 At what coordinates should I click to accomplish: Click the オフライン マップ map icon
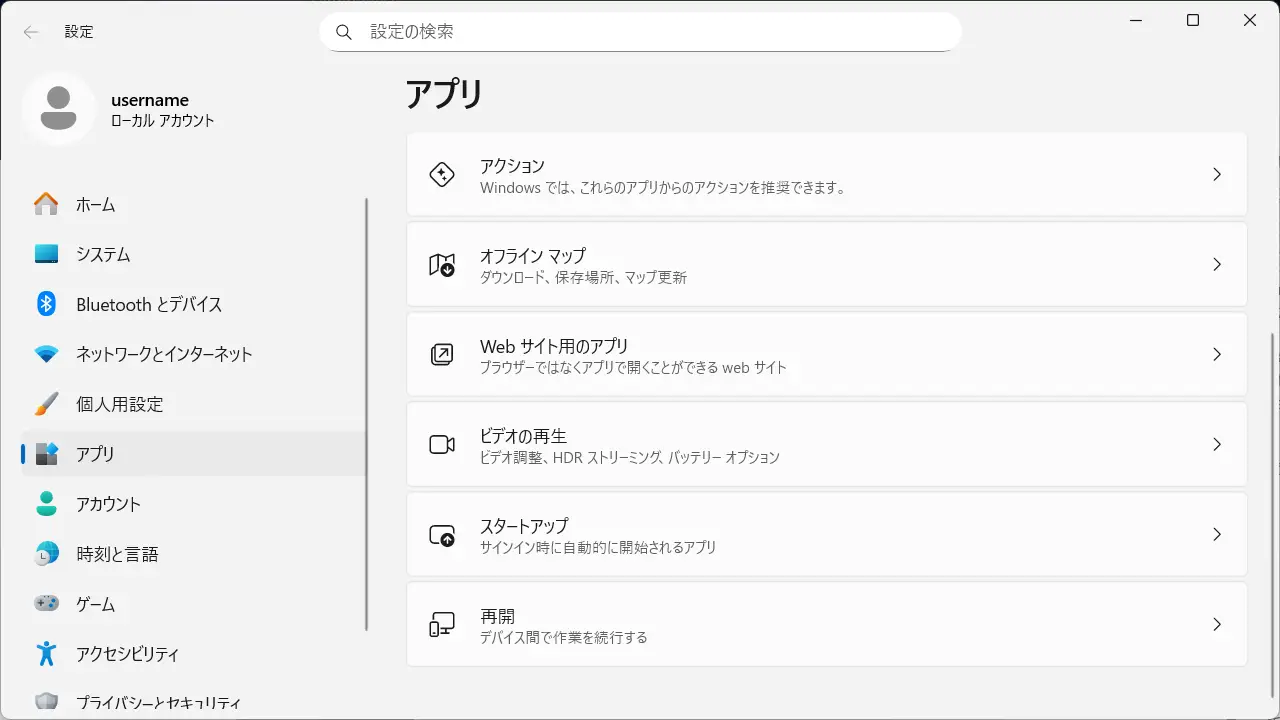pos(442,264)
